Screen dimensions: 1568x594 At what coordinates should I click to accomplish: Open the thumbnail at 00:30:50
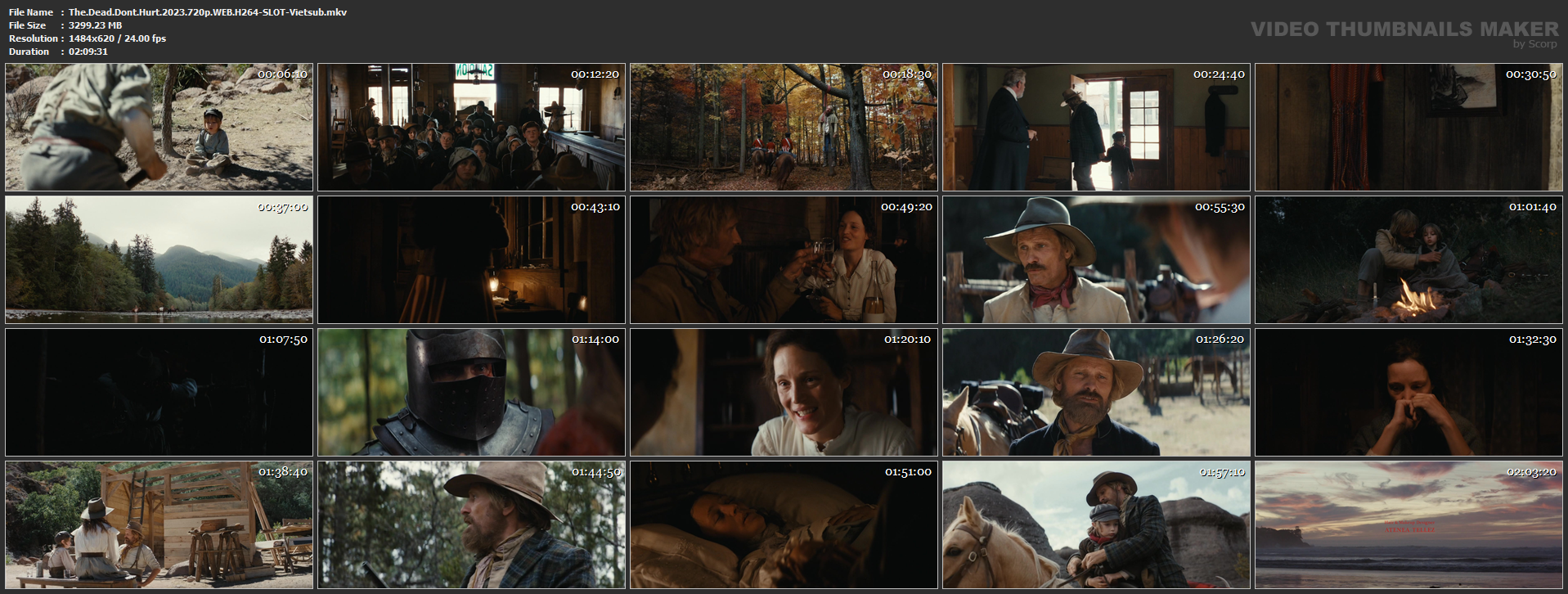click(1409, 128)
